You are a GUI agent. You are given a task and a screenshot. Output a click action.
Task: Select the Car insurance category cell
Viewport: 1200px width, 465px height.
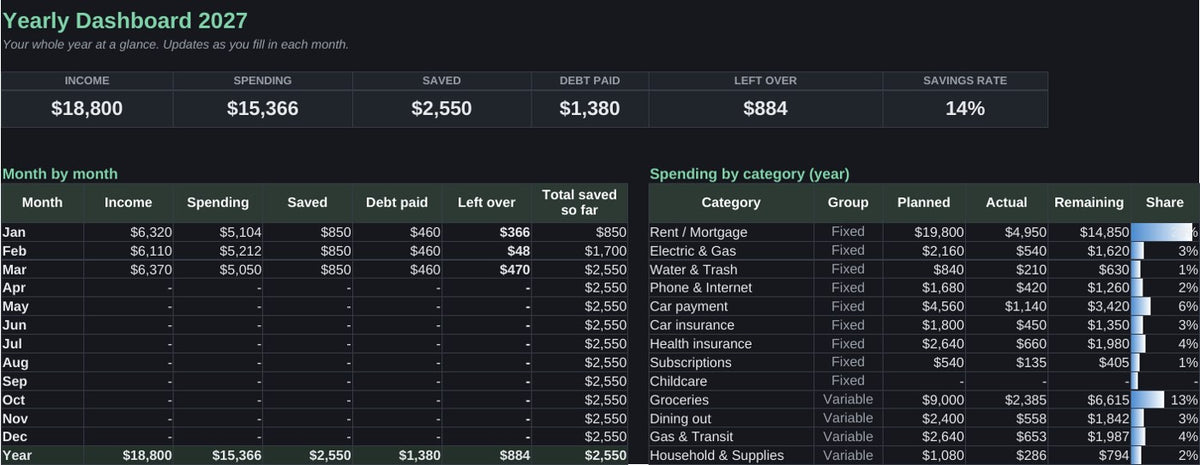coord(731,325)
